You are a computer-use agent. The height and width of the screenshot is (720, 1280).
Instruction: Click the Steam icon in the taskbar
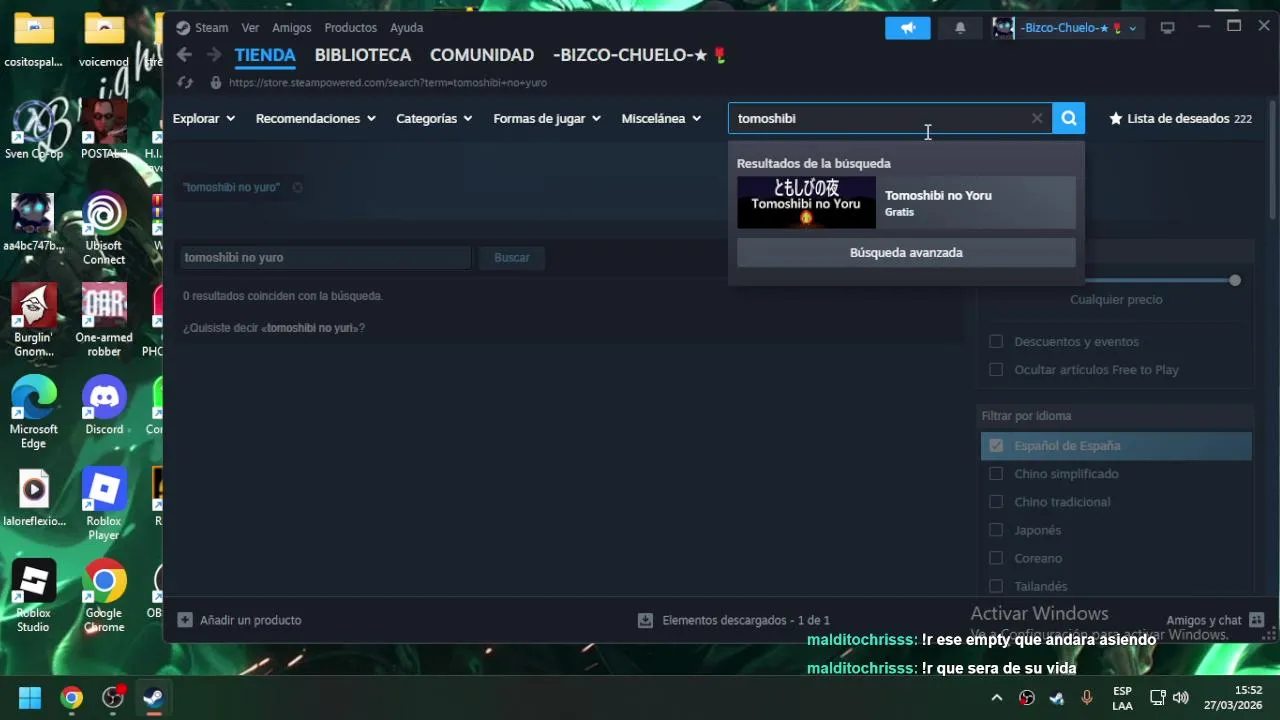pyautogui.click(x=153, y=697)
